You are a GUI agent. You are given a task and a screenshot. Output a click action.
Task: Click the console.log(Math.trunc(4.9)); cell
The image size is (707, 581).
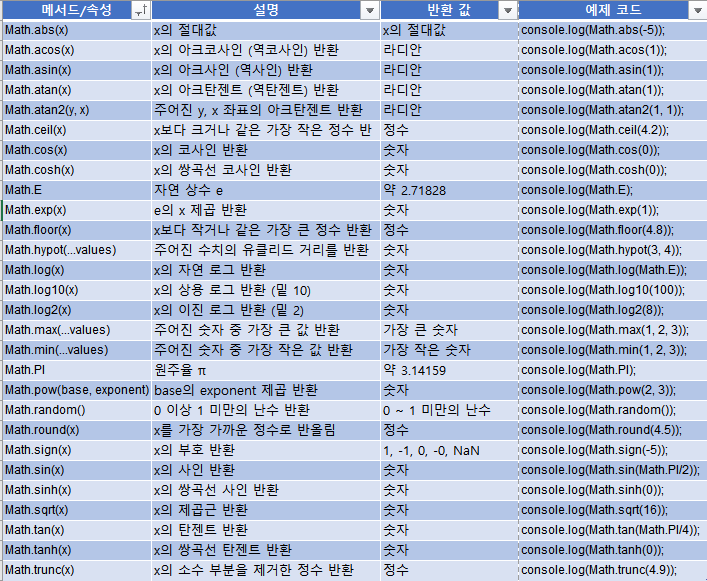[613, 570]
